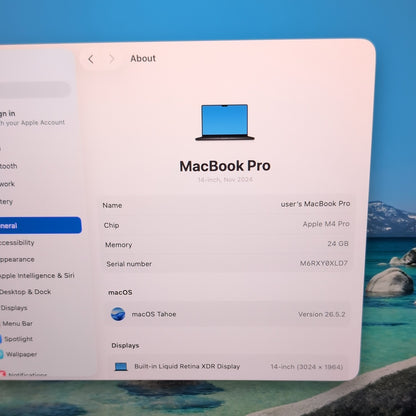
Task: Click the 'macOS Tahoe' label
Action: tap(154, 314)
